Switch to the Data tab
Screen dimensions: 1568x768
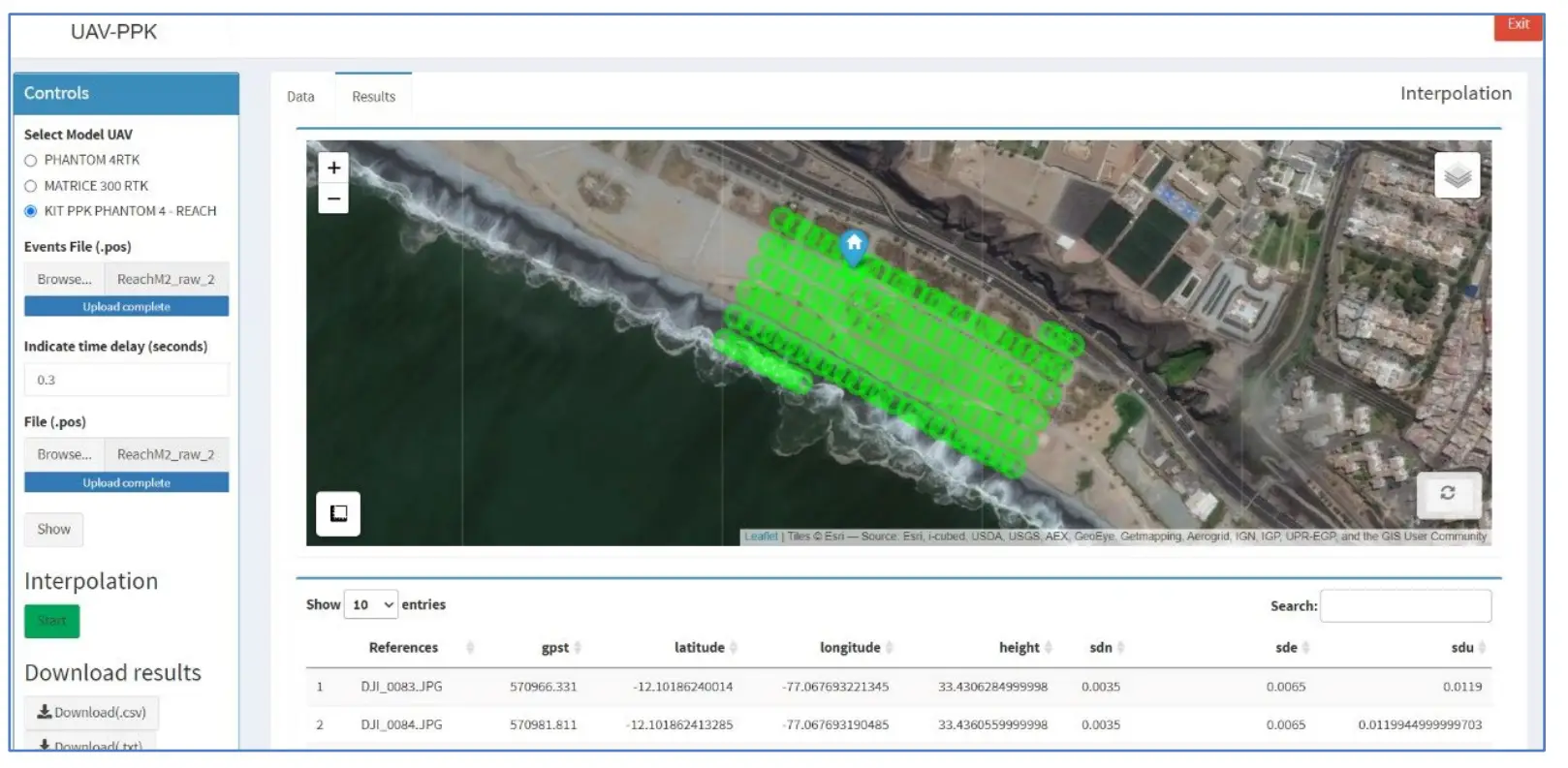[x=300, y=97]
